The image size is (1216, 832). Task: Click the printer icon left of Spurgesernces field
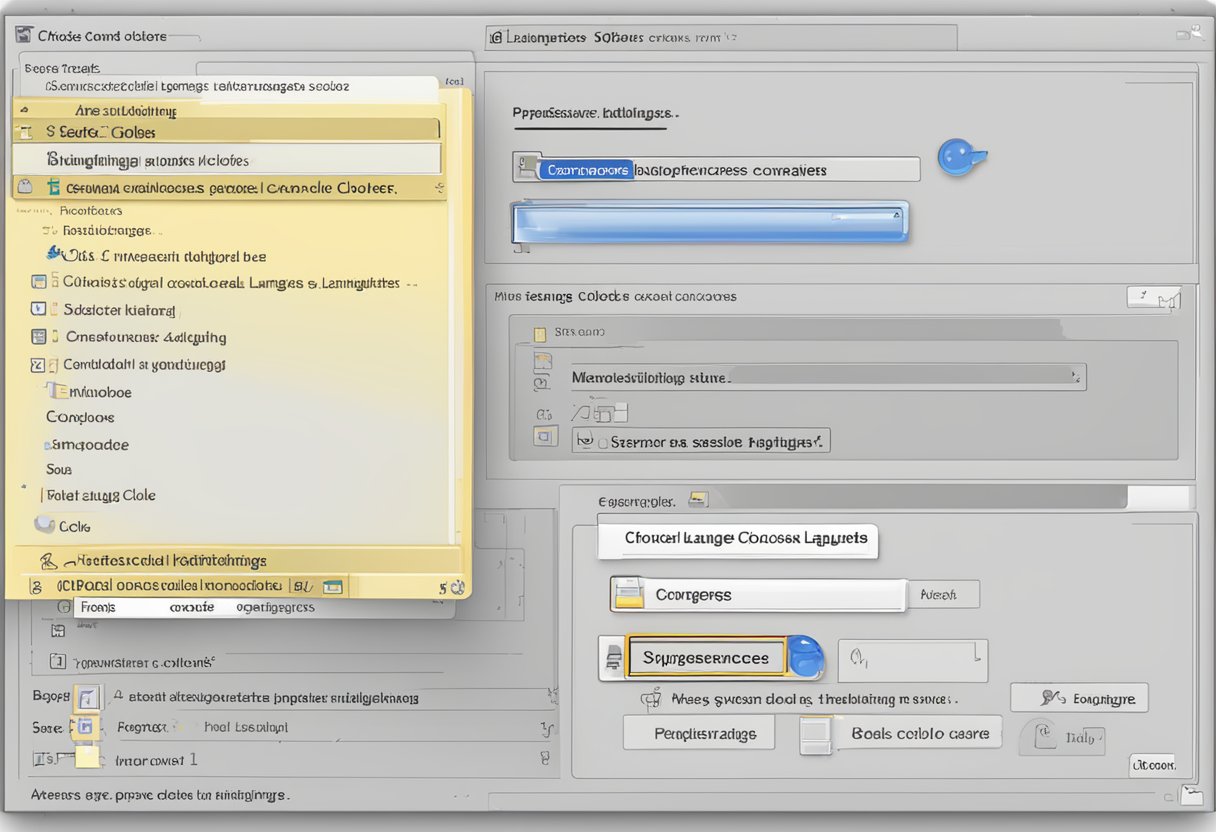(613, 658)
